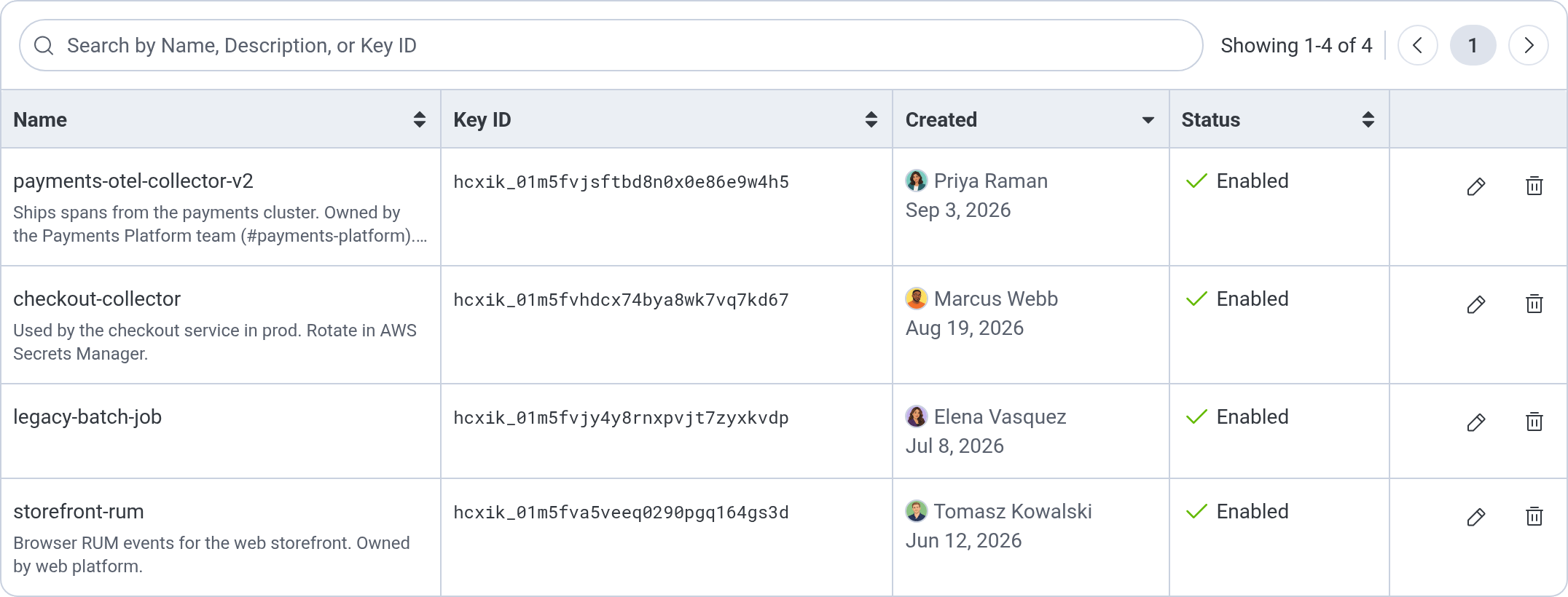Click Priya Raman's avatar
The height and width of the screenshot is (597, 1568).
(916, 181)
